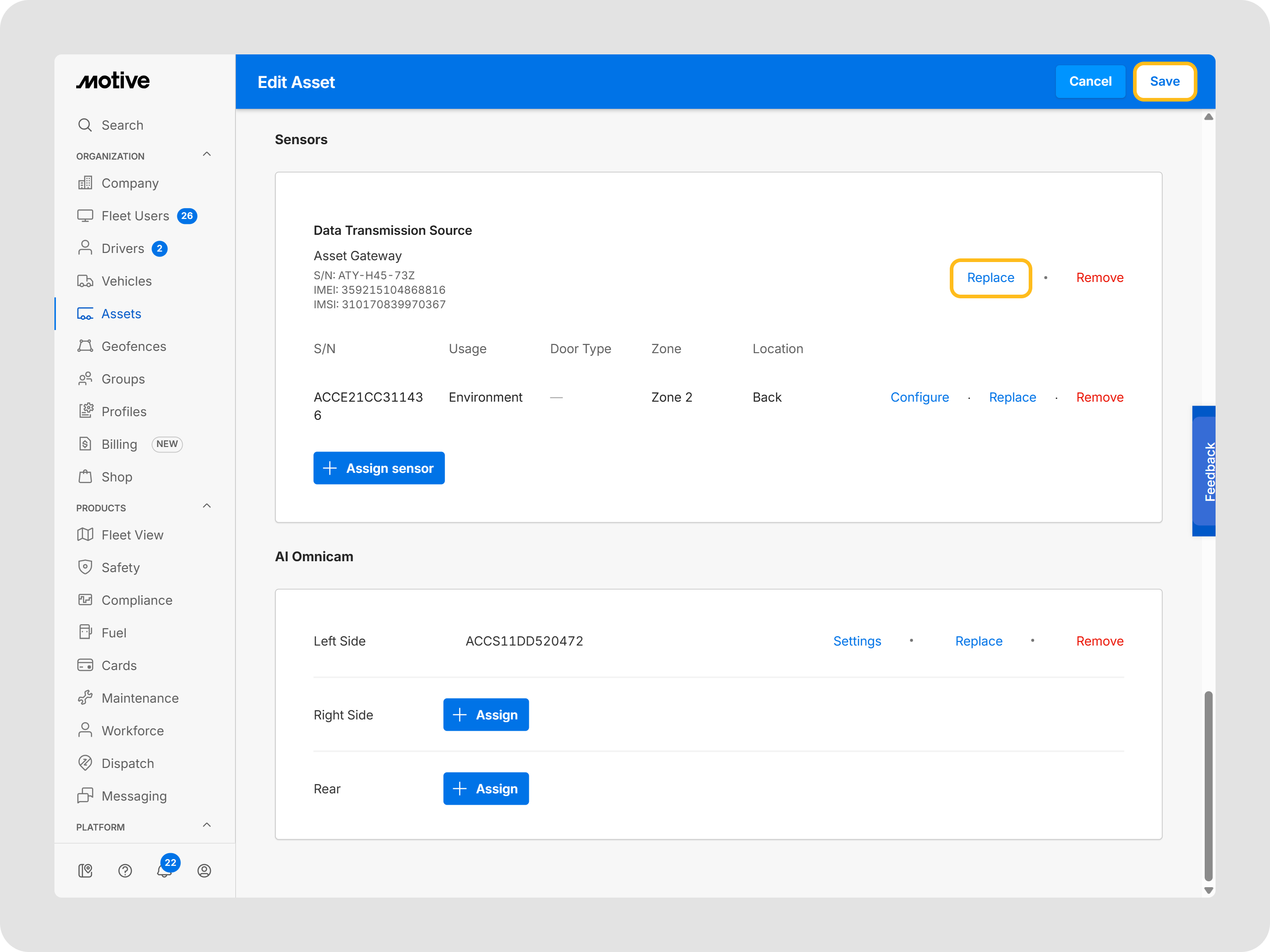Click the Safety shield icon

85,567
